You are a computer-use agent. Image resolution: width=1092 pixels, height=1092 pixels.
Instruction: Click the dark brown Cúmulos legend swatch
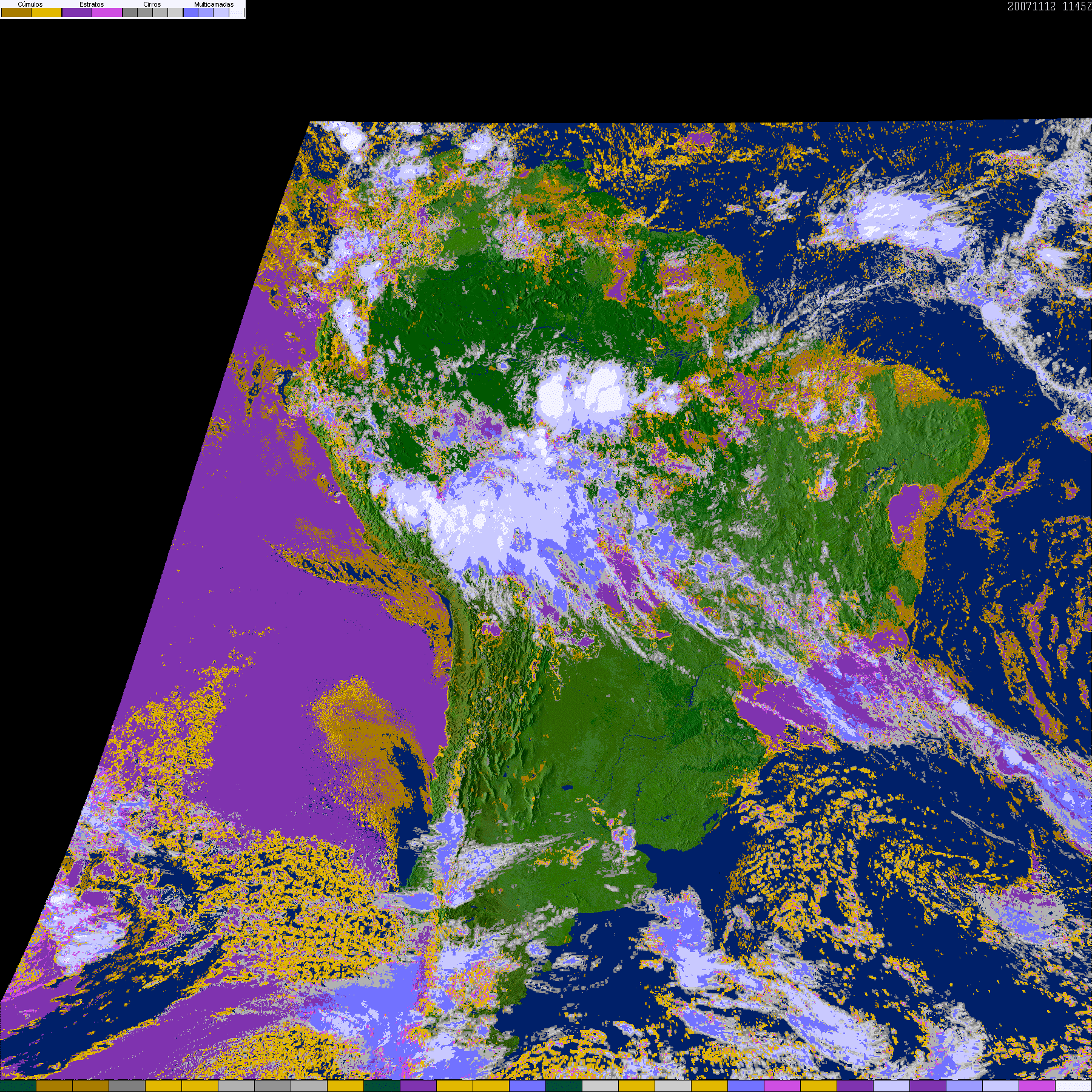point(16,12)
